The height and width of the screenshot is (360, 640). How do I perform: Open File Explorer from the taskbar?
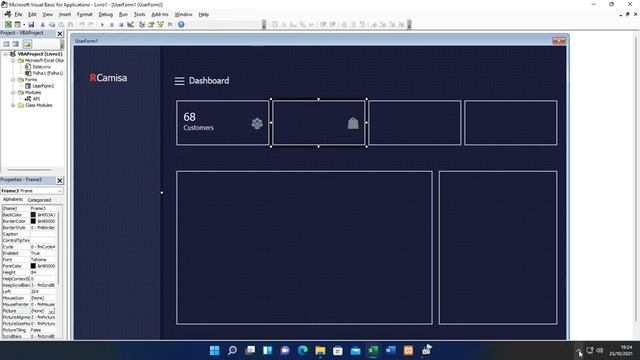[320, 350]
